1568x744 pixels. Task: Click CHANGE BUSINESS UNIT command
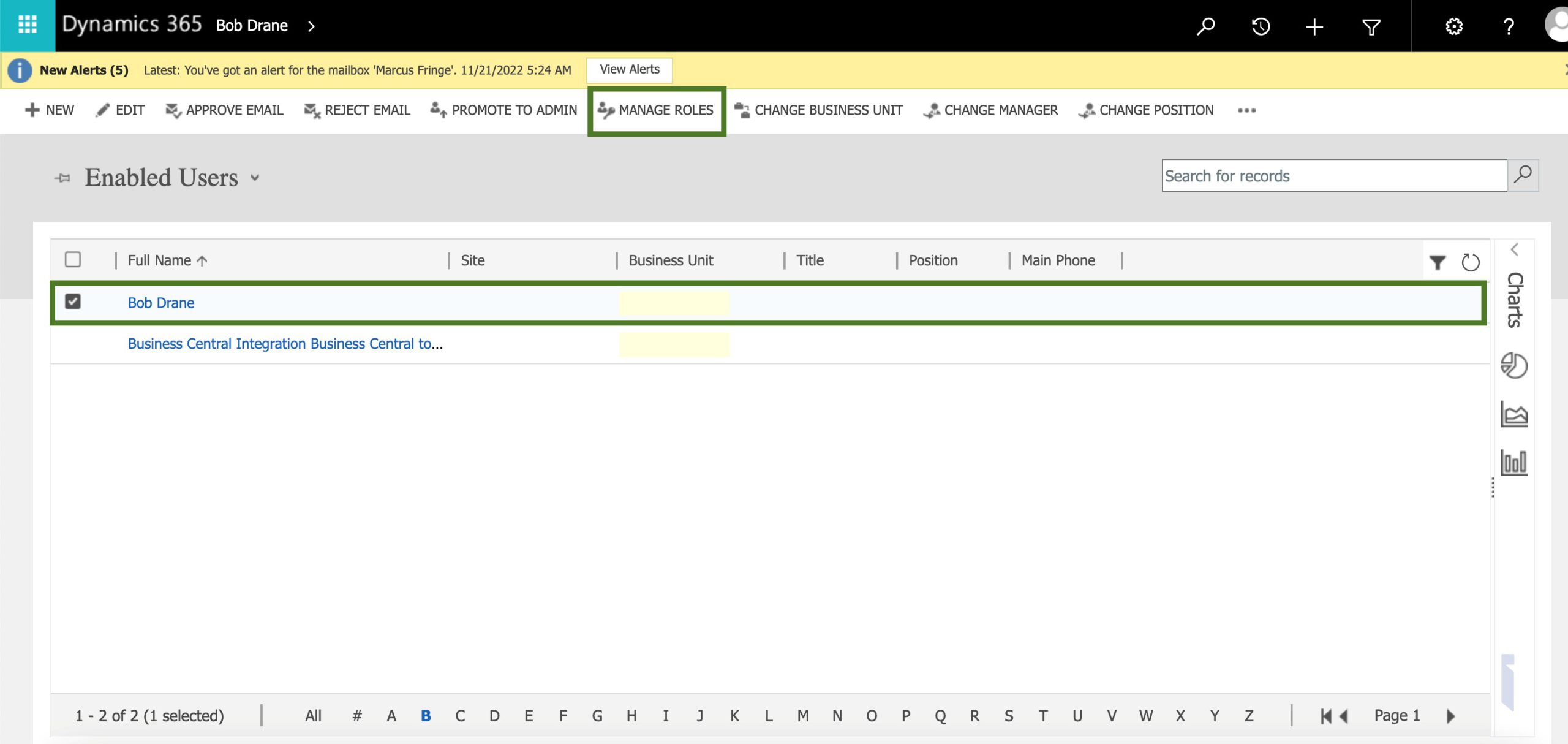818,110
